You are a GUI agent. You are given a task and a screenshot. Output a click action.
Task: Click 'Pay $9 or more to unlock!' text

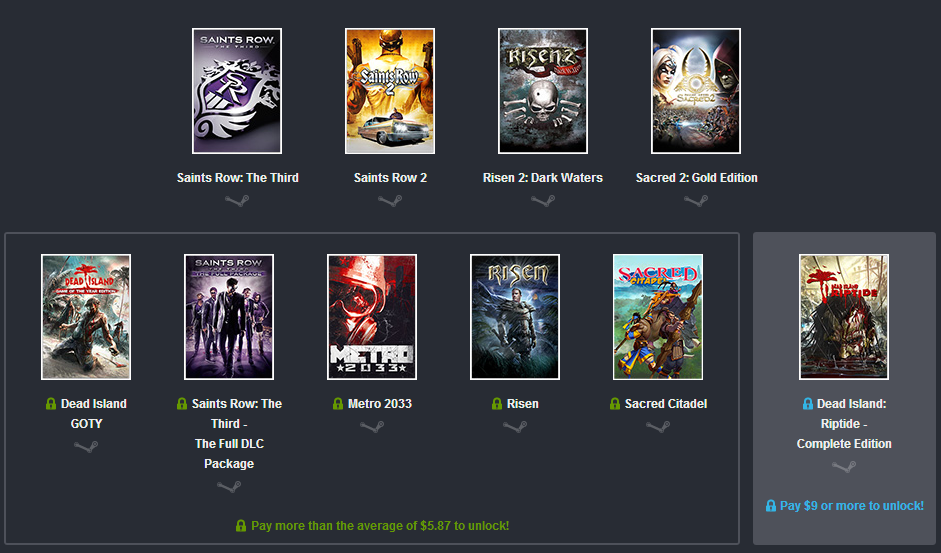coord(851,506)
